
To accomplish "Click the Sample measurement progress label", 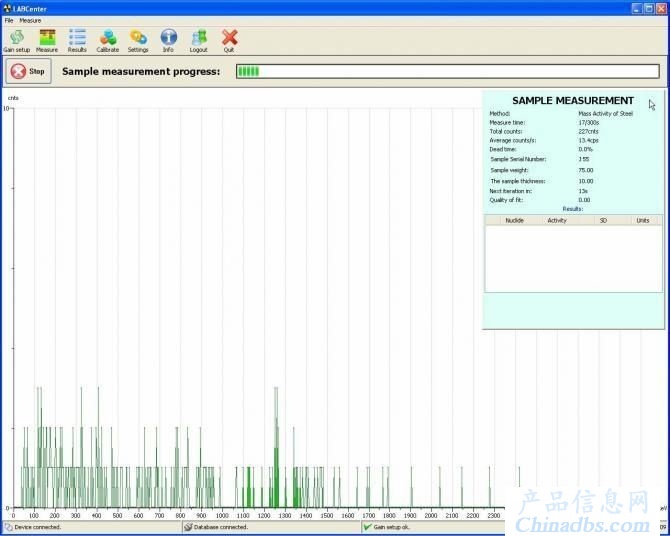I will pyautogui.click(x=141, y=71).
